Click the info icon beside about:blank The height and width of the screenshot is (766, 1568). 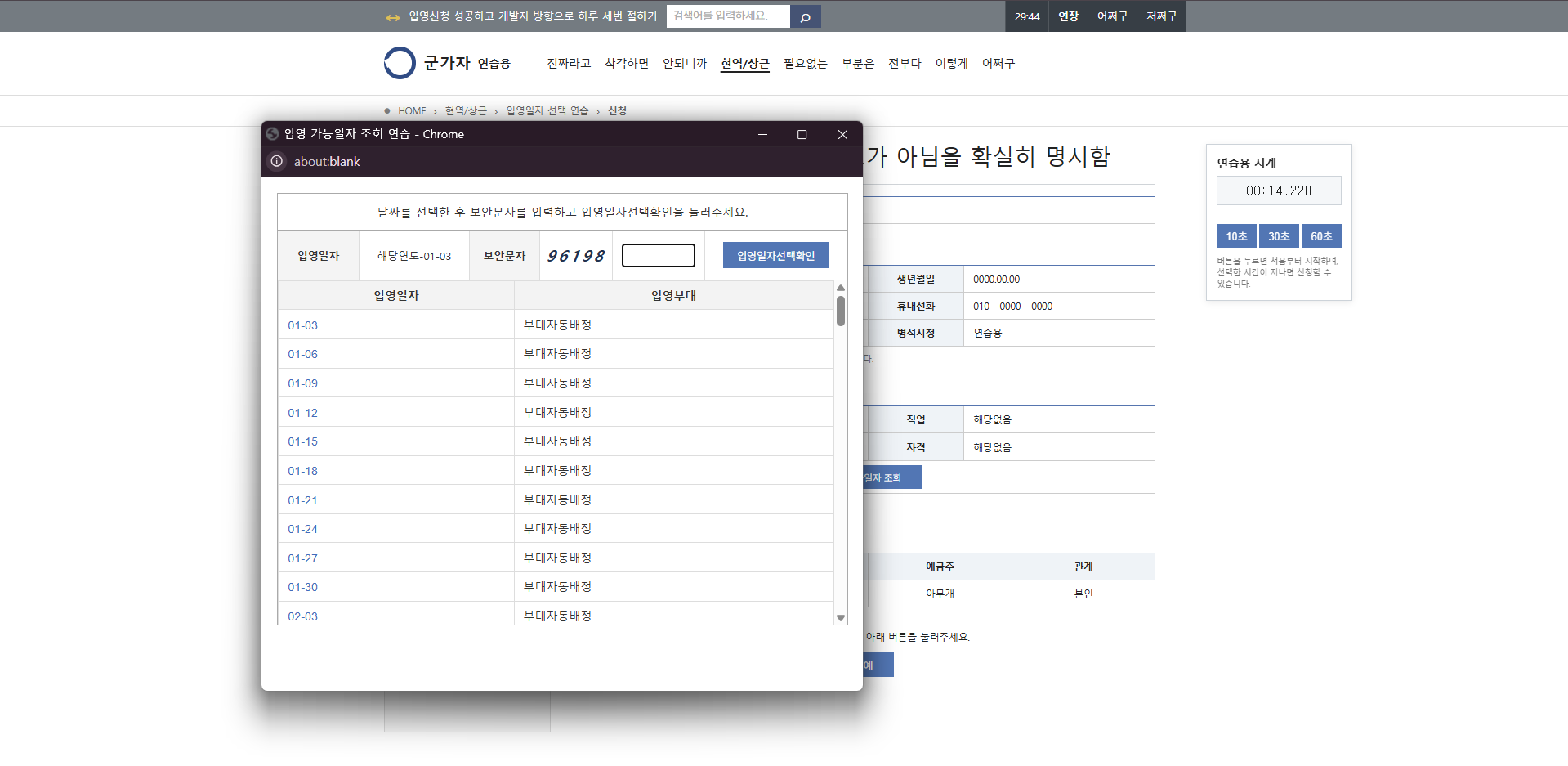coord(277,161)
